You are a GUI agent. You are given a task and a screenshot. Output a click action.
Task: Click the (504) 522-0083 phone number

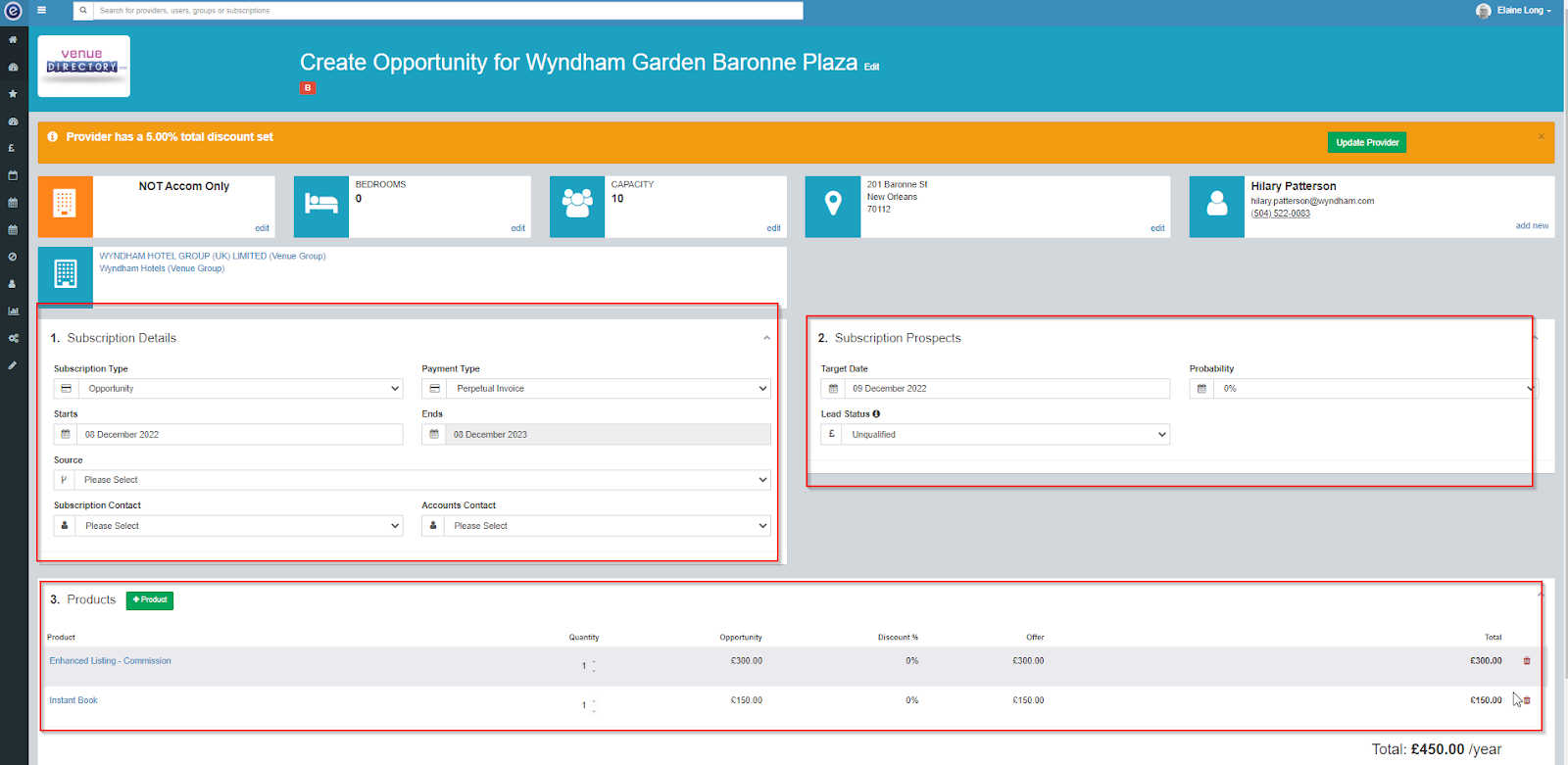(x=1280, y=214)
